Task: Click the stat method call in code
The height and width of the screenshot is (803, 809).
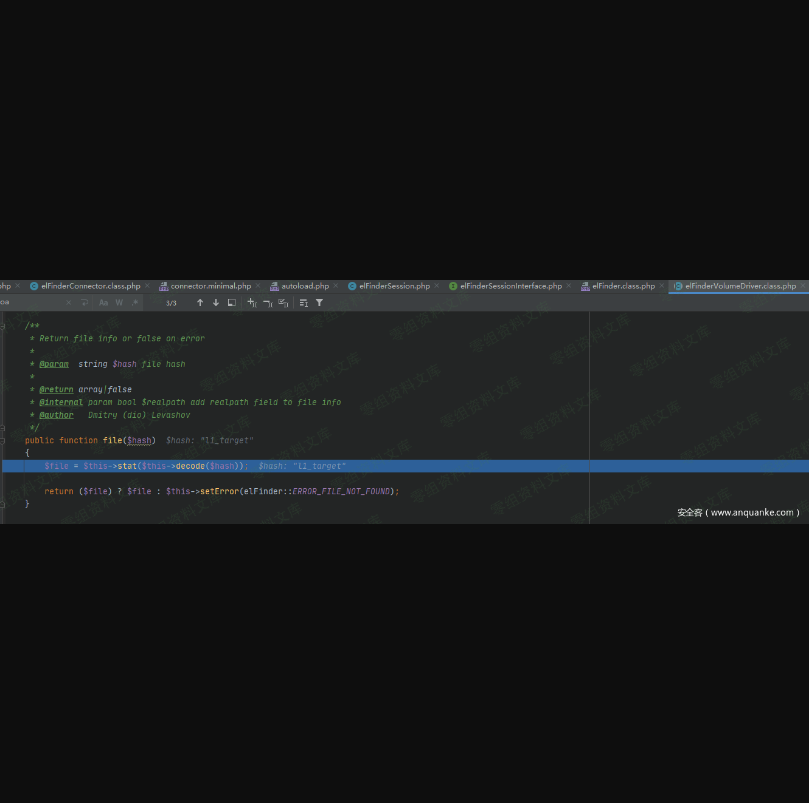Action: tap(127, 466)
